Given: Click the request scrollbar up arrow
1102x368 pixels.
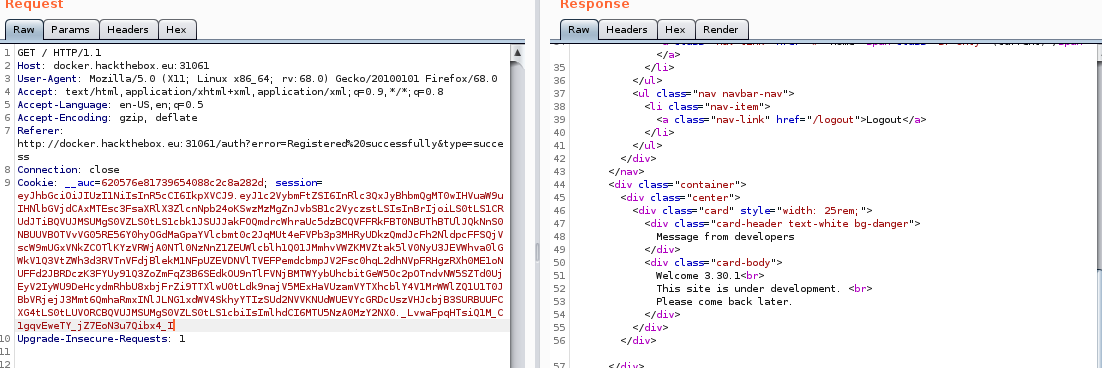Looking at the screenshot, I should (517, 53).
